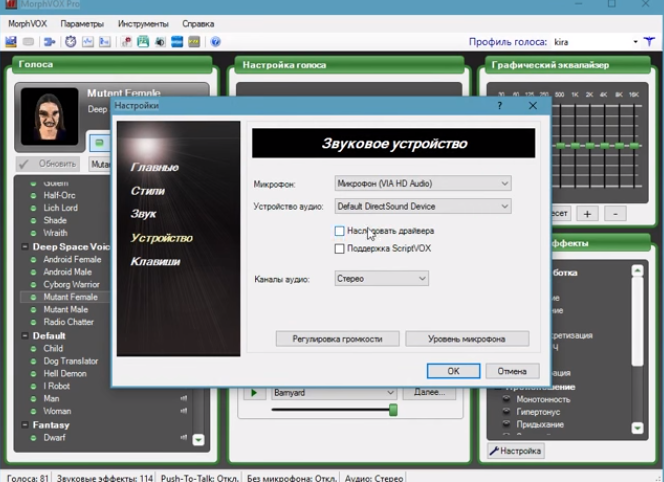Screen dimensions: 664x482
Task: Switch to the Клавиши settings section
Action: pos(155,261)
